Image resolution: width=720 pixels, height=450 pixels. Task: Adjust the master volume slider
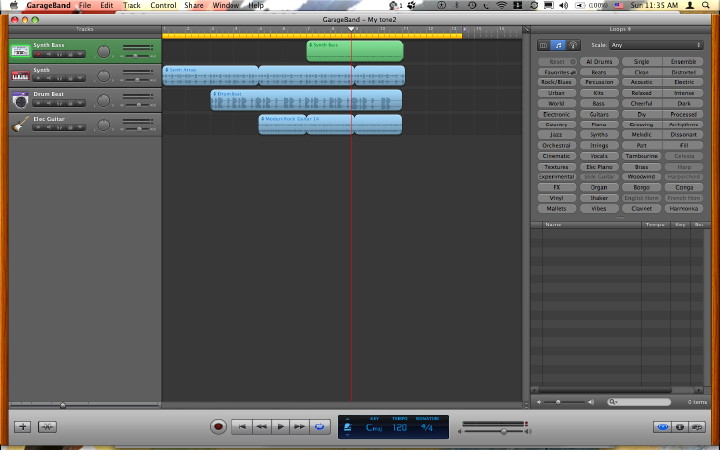[504, 431]
